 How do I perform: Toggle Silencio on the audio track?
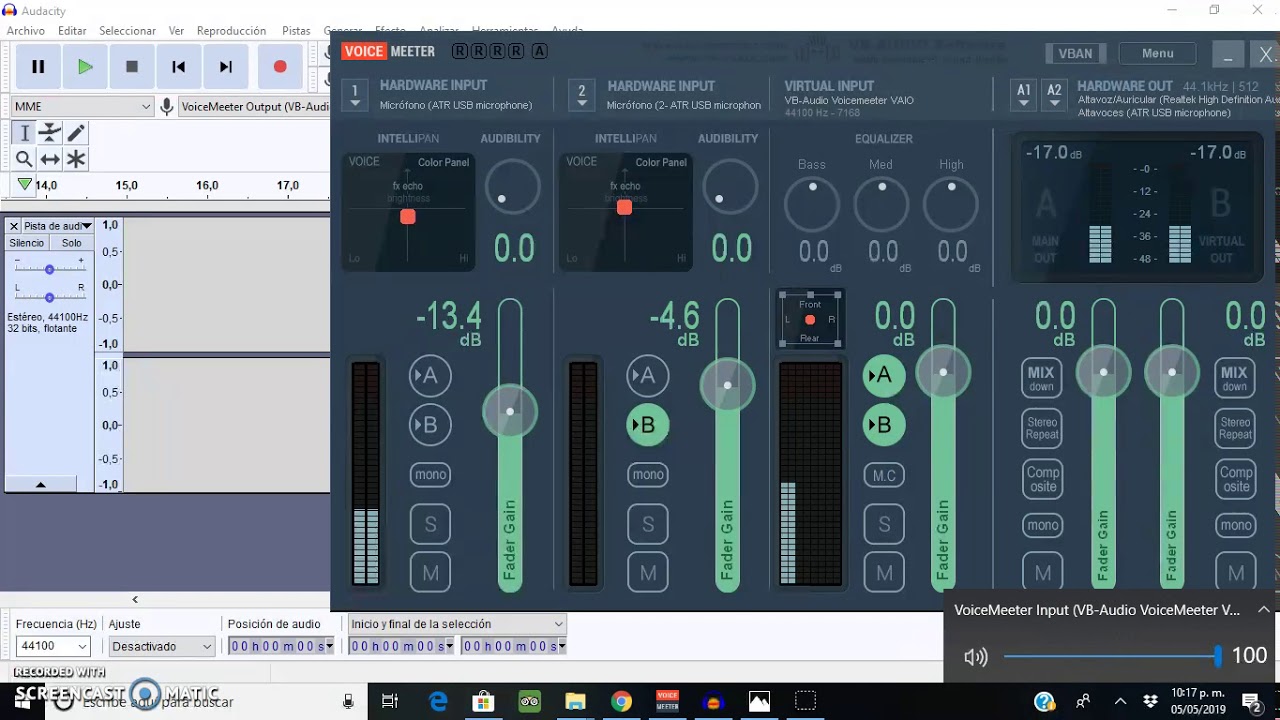[x=27, y=243]
